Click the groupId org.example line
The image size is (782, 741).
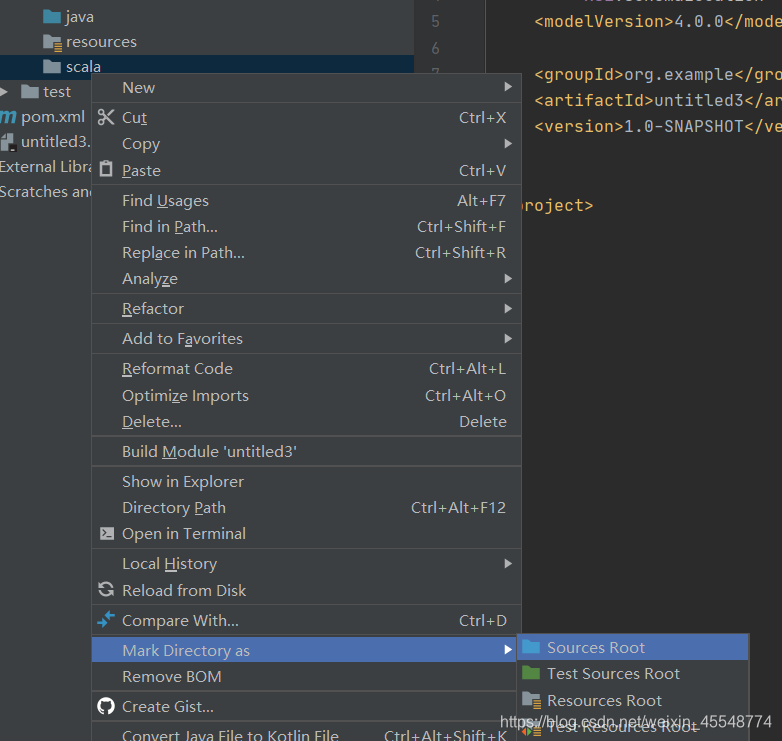click(658, 74)
